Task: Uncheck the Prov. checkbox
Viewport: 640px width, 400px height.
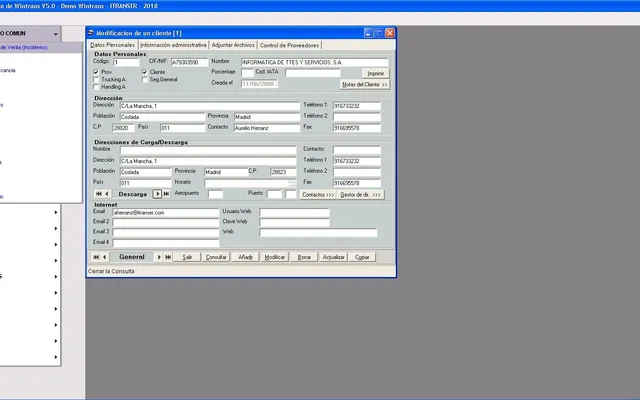Action: click(x=96, y=72)
